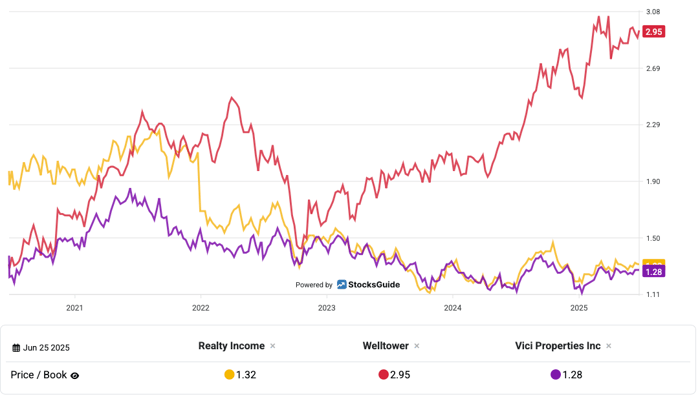The width and height of the screenshot is (700, 399).
Task: Click the 2025 marker on time axis
Action: [579, 308]
